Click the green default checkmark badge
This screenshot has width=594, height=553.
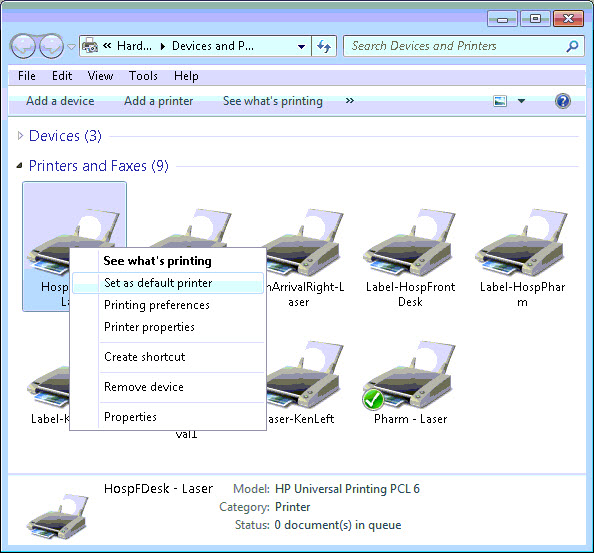(373, 400)
